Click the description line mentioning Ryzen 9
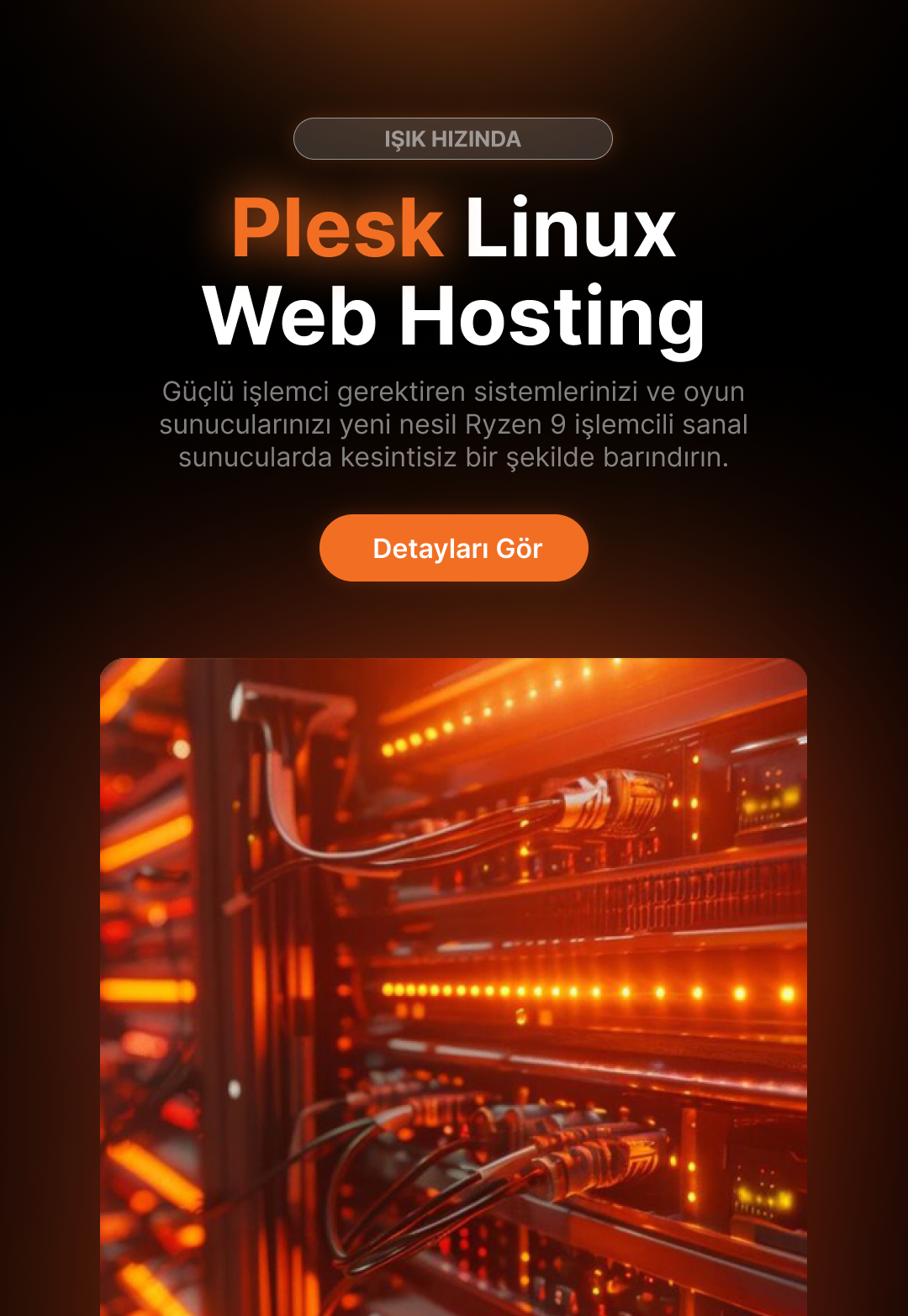The height and width of the screenshot is (1316, 908). click(454, 424)
